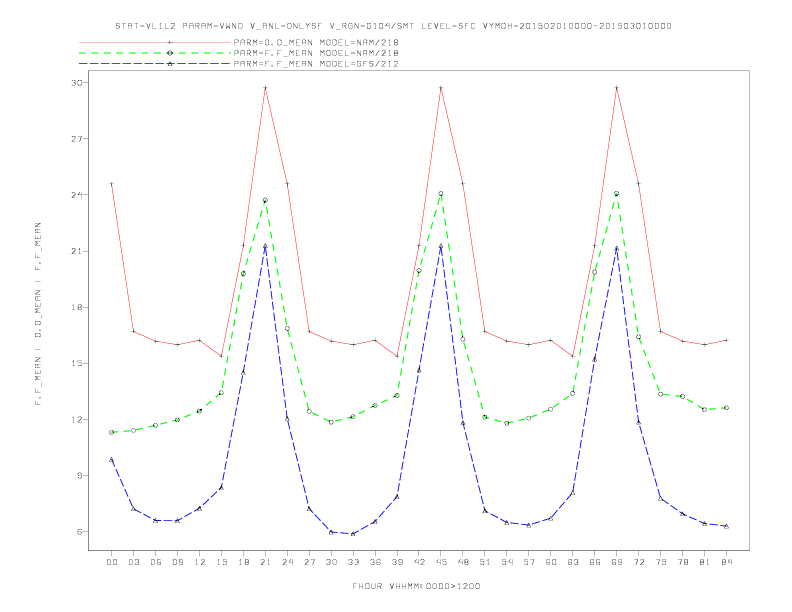Click the chart title starting with STAT=VL1L2
Viewport: 792px width, 612px height.
(393, 26)
